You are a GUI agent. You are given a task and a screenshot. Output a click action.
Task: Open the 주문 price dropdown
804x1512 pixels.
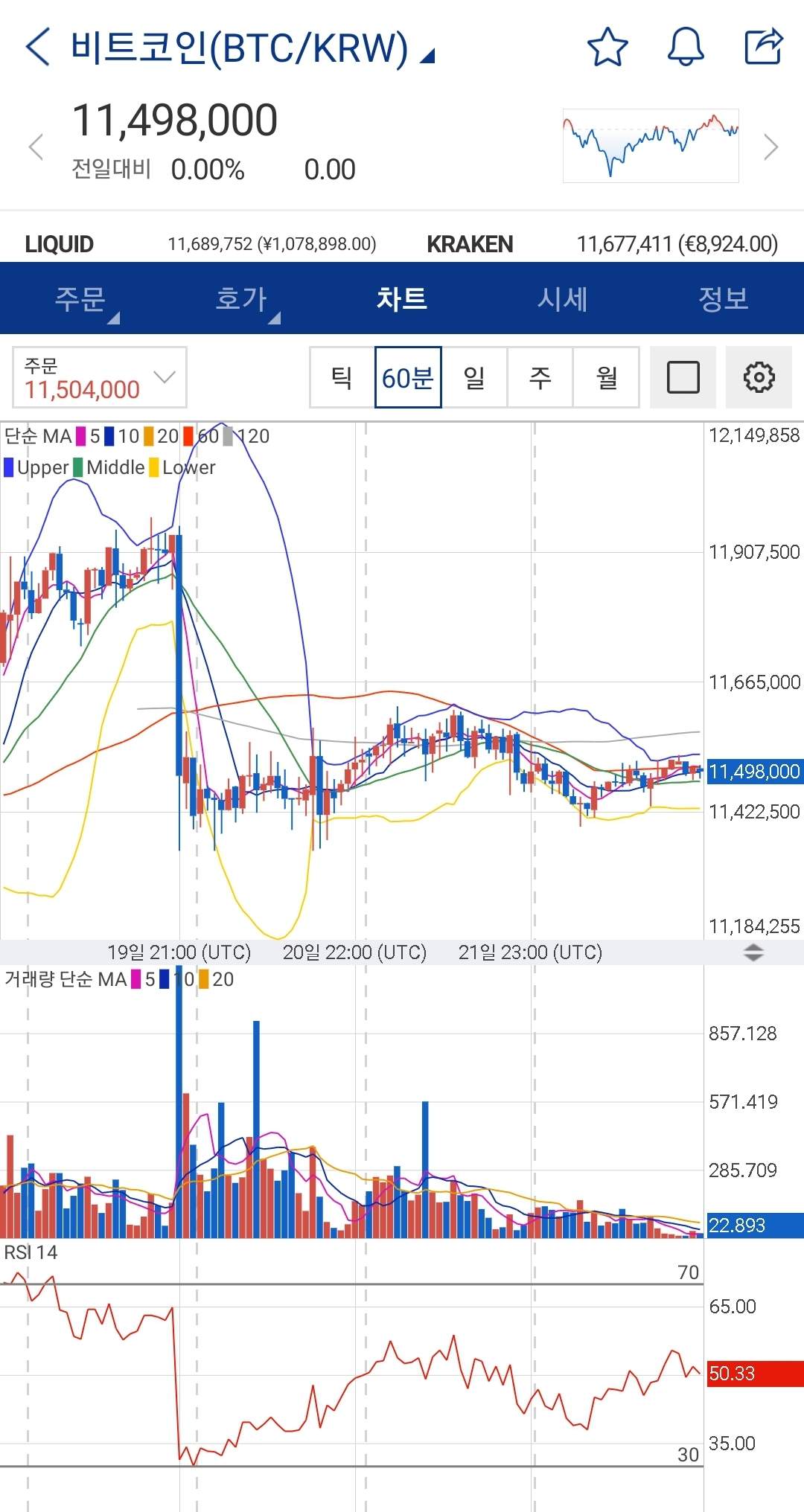click(100, 377)
